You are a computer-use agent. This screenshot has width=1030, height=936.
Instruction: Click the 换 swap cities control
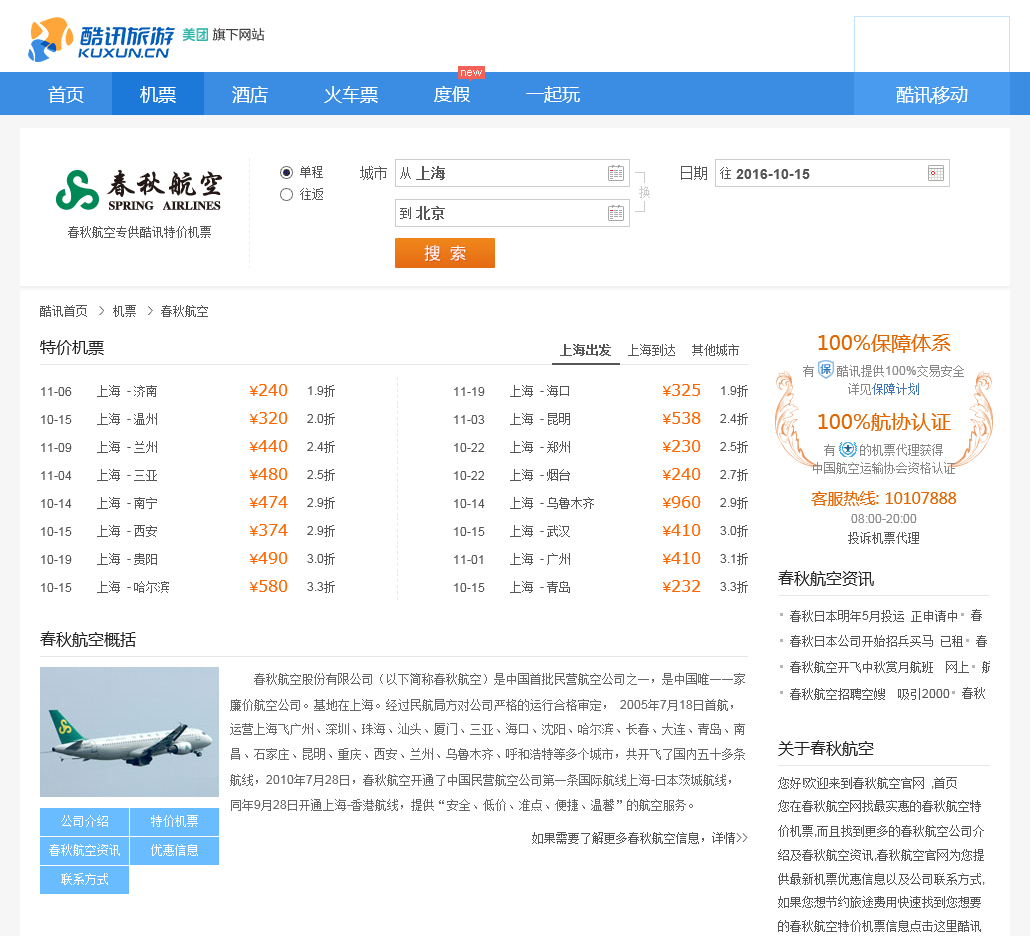[x=644, y=192]
